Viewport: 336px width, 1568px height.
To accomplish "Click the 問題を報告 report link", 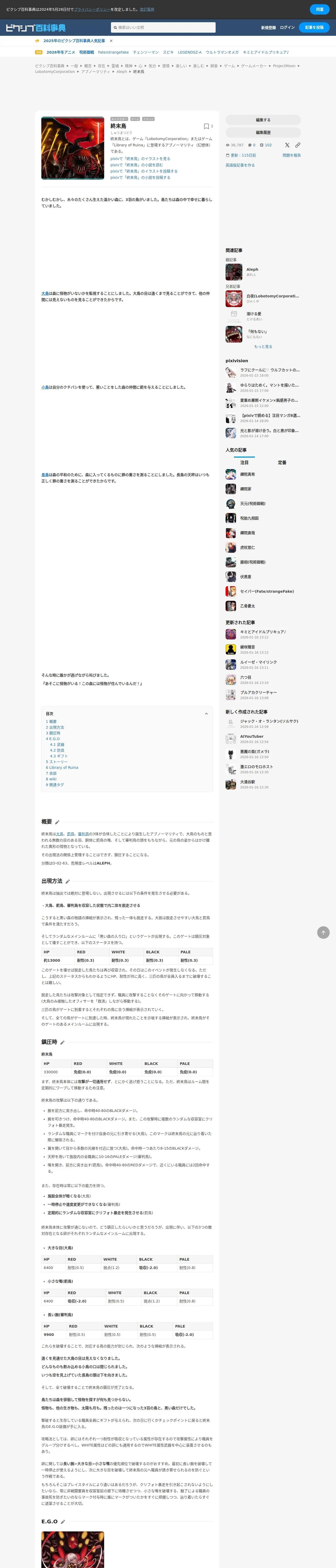I will click(292, 155).
